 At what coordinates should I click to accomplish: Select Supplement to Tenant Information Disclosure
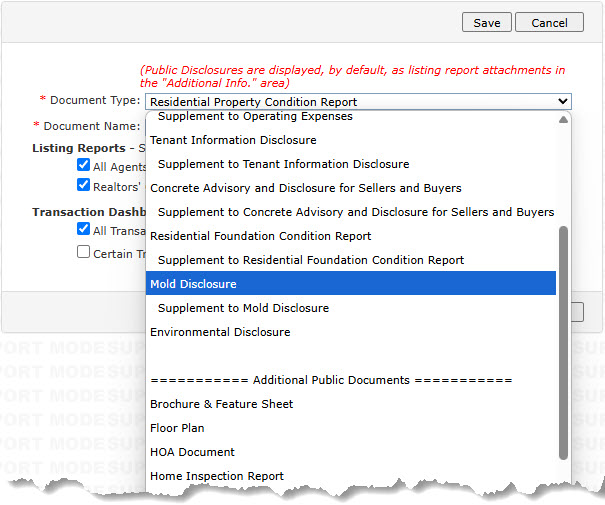coord(351,164)
